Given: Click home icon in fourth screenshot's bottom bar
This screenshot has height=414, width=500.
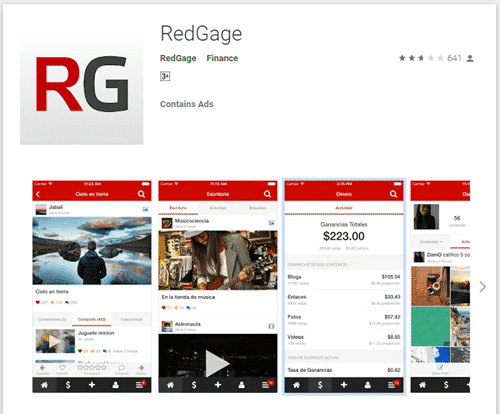Looking at the screenshot, I should 422,385.
